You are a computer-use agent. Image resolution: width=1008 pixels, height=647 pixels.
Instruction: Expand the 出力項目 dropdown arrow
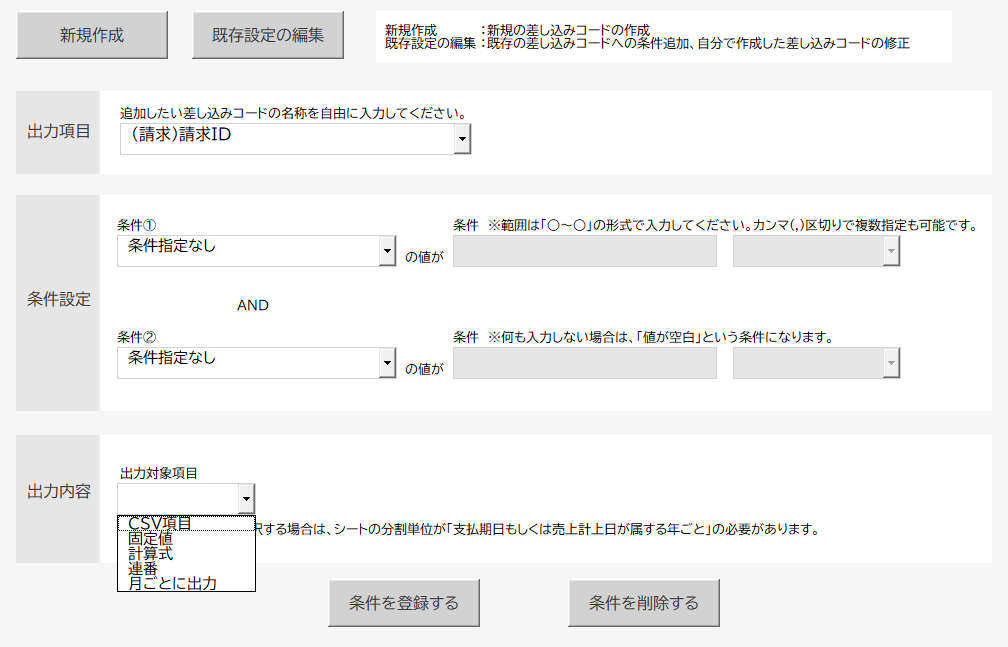(462, 140)
